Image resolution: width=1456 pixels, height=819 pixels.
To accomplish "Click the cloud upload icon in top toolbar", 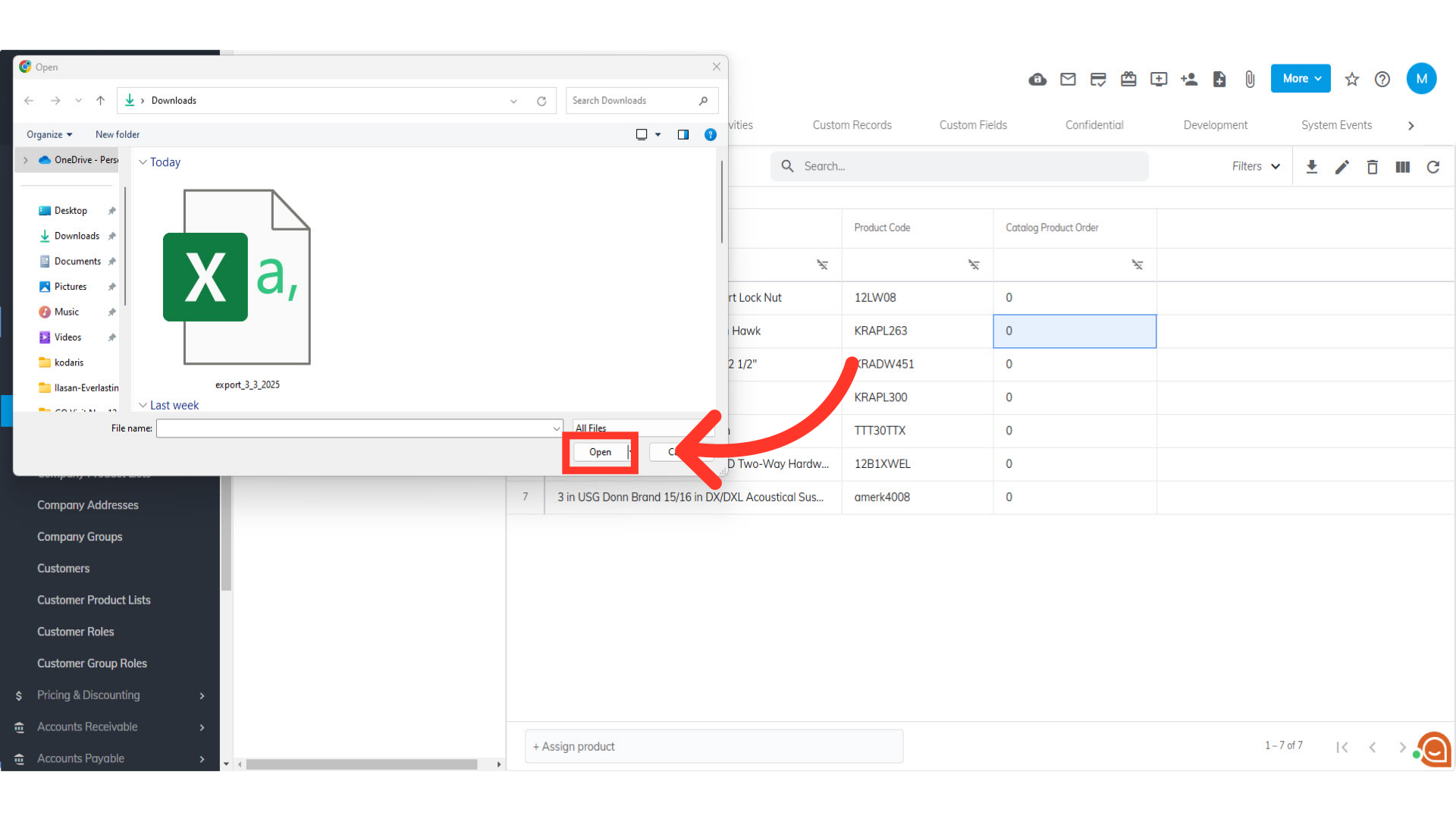I will [1037, 80].
